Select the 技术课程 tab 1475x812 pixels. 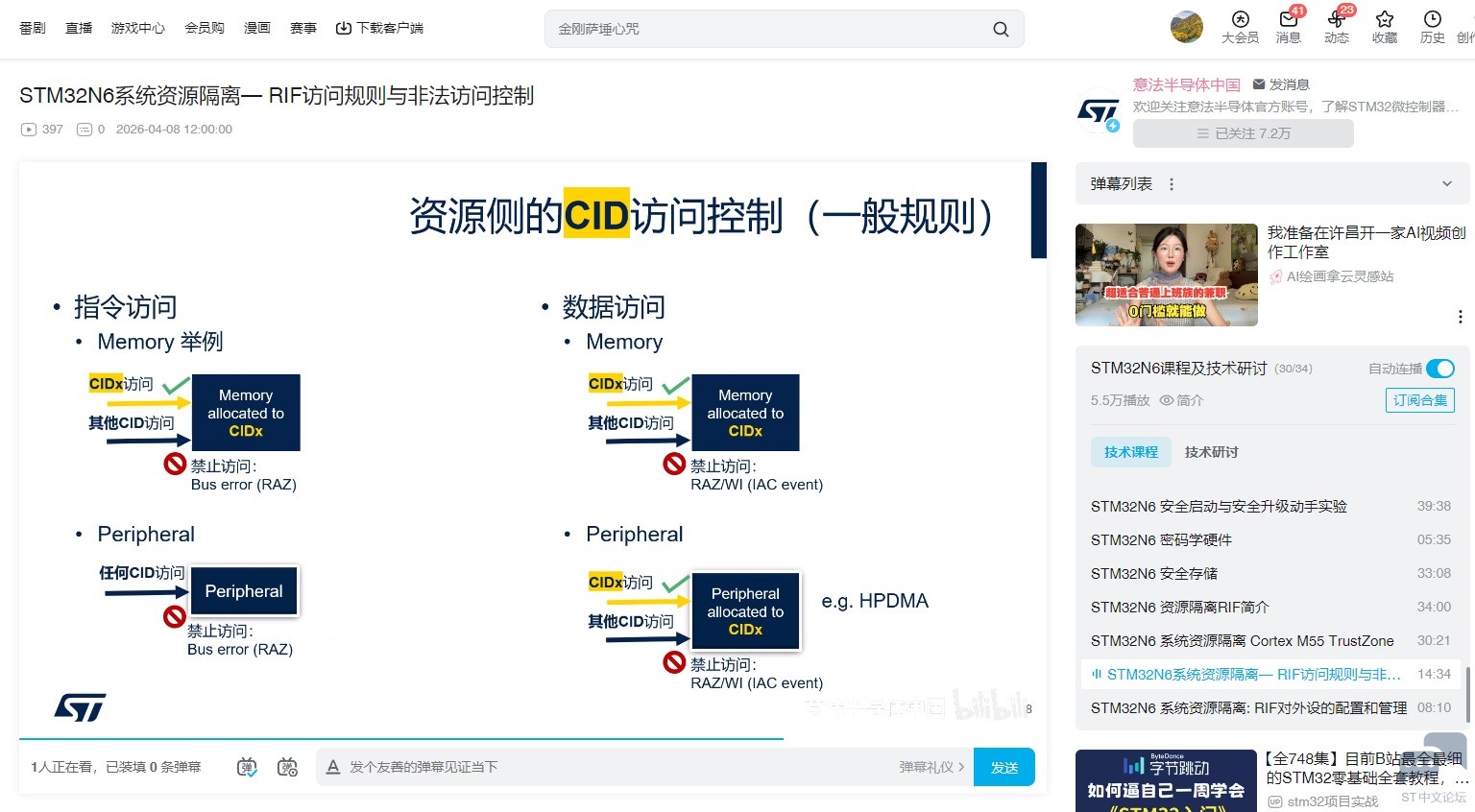click(1131, 452)
